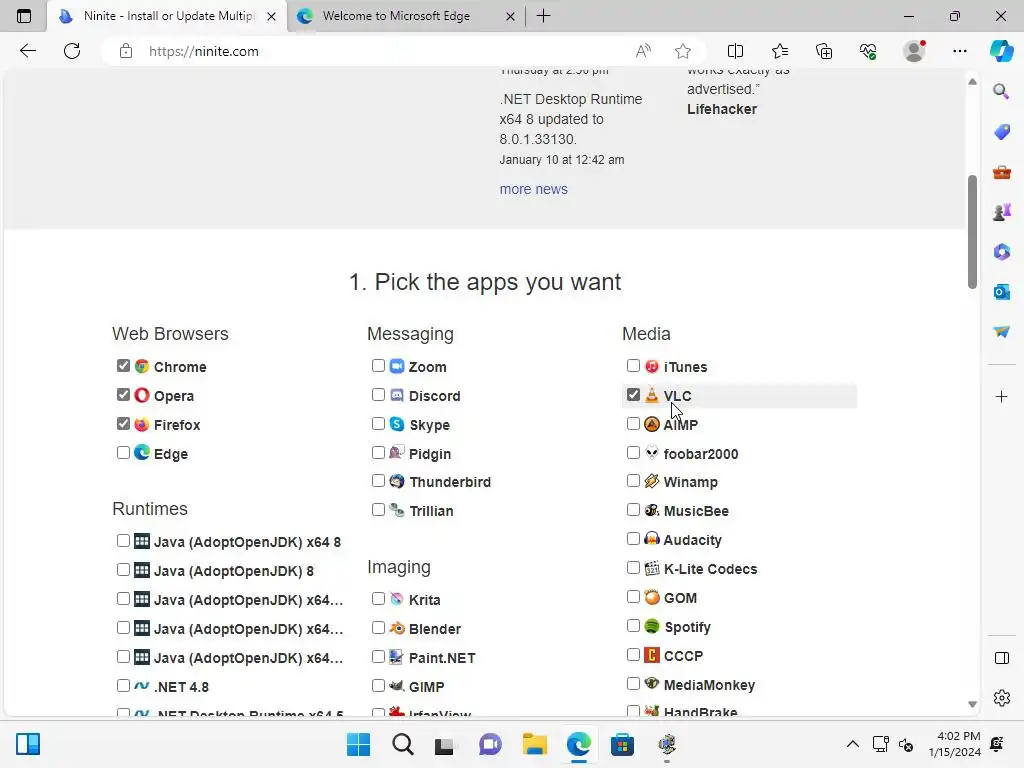The width and height of the screenshot is (1024, 768).
Task: Switch to the Ninite tab
Action: [x=167, y=16]
